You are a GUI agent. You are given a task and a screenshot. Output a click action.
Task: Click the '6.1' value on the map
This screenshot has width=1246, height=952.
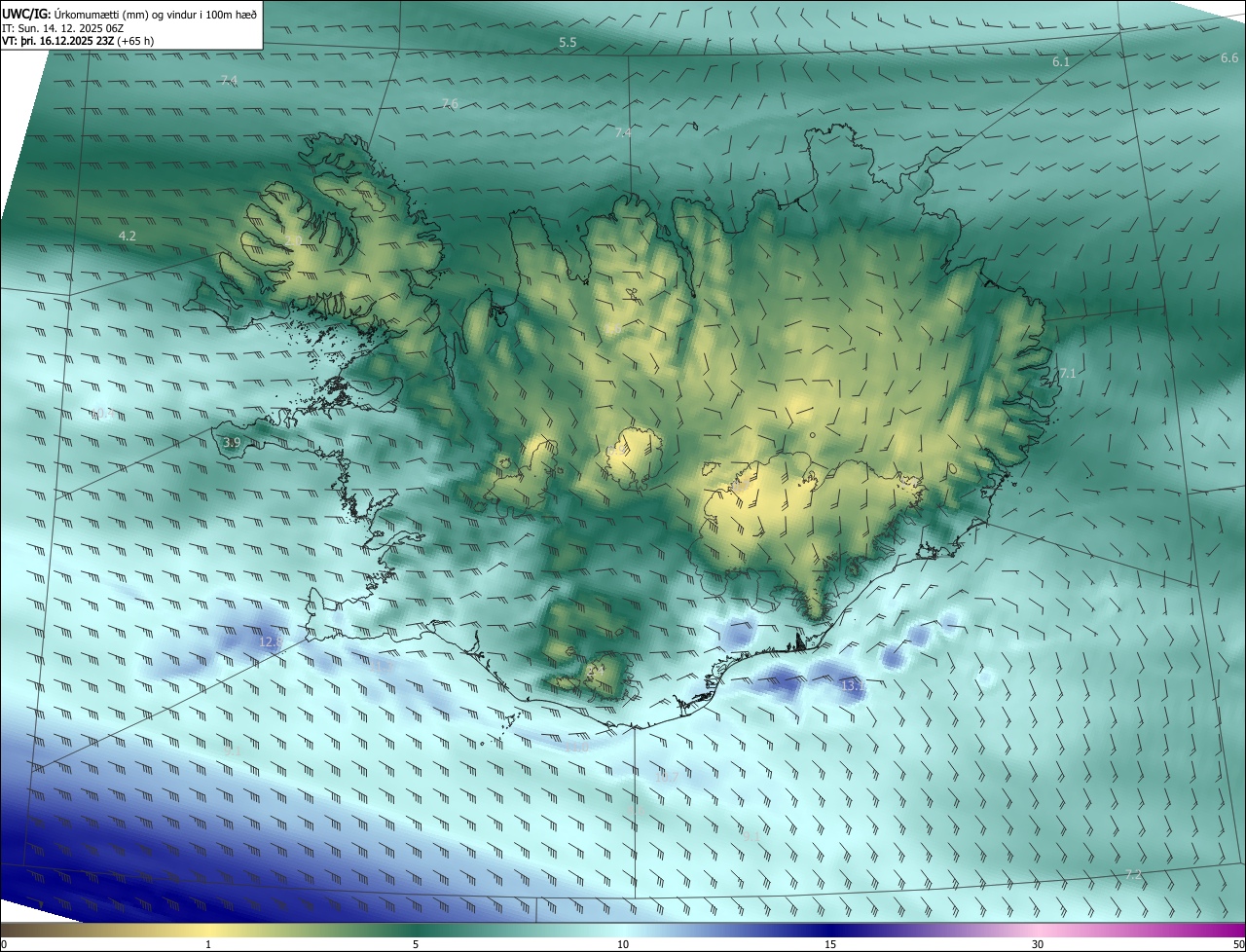(x=1061, y=62)
